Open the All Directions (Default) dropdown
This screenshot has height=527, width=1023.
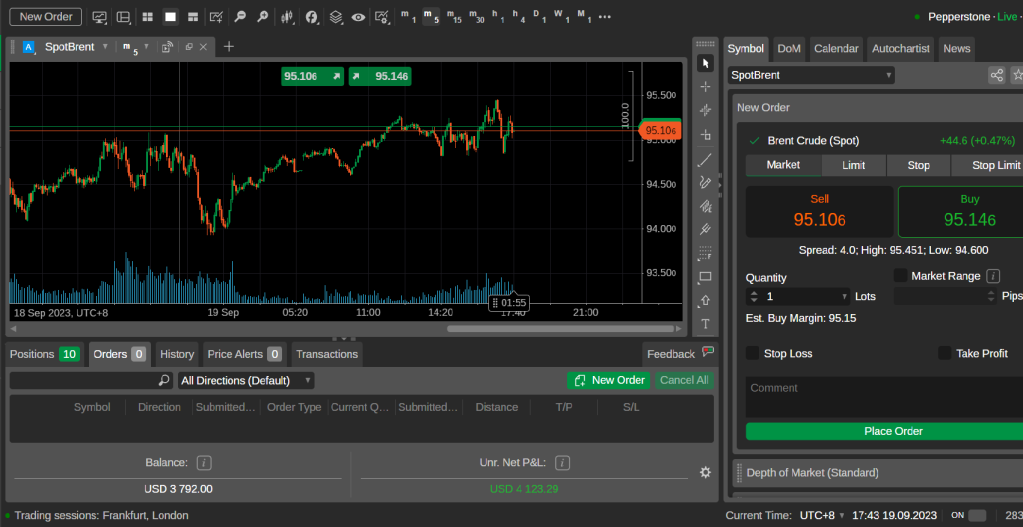pos(246,380)
